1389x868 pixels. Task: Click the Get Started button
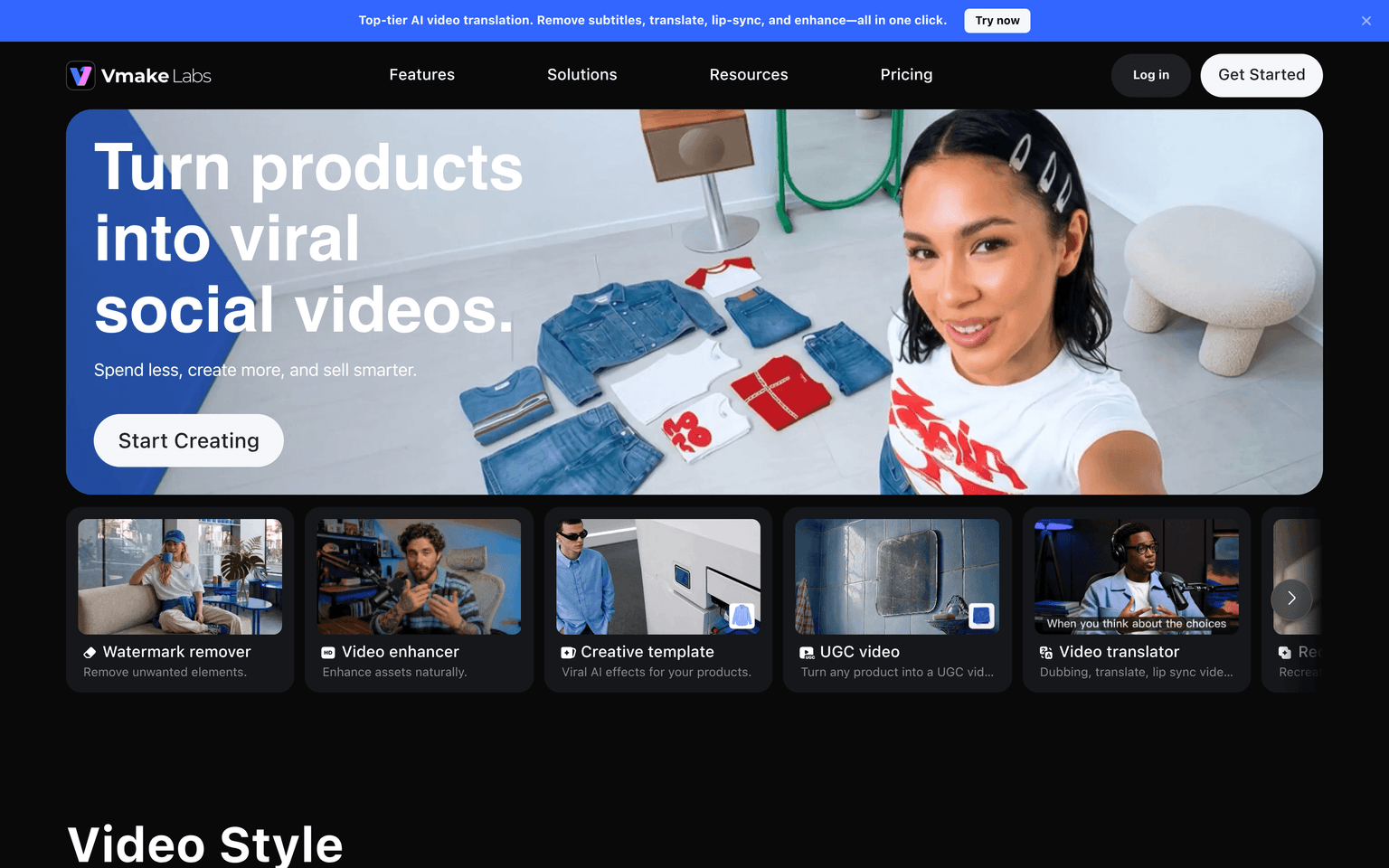point(1261,75)
